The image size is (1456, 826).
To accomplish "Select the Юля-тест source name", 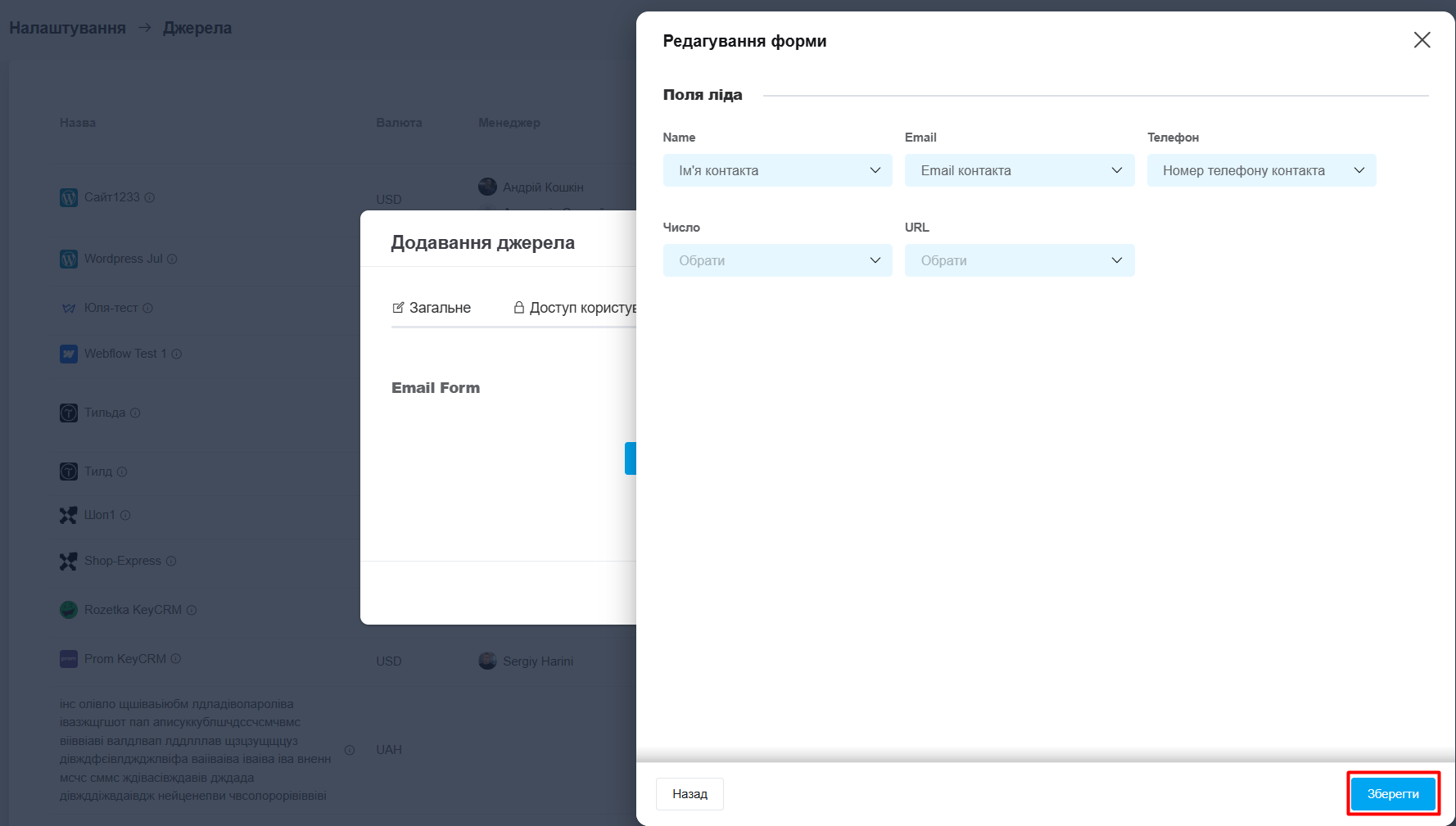I will coord(111,308).
